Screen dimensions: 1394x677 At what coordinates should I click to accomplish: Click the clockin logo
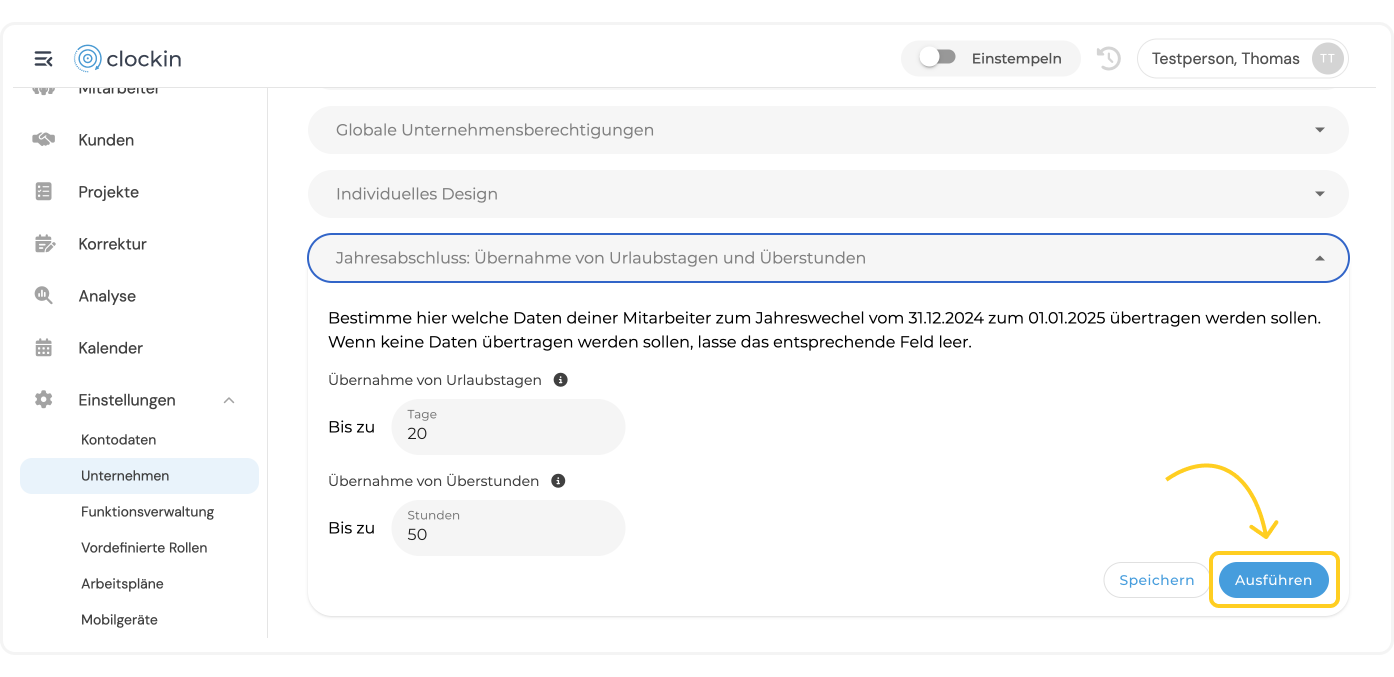(x=128, y=59)
